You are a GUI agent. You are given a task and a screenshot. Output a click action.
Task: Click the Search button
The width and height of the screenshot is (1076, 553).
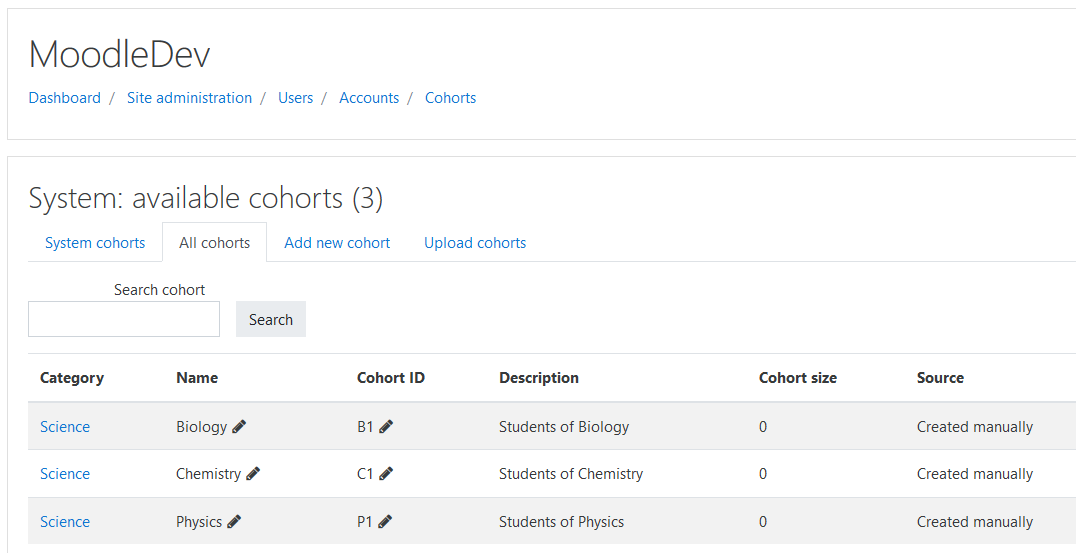271,319
